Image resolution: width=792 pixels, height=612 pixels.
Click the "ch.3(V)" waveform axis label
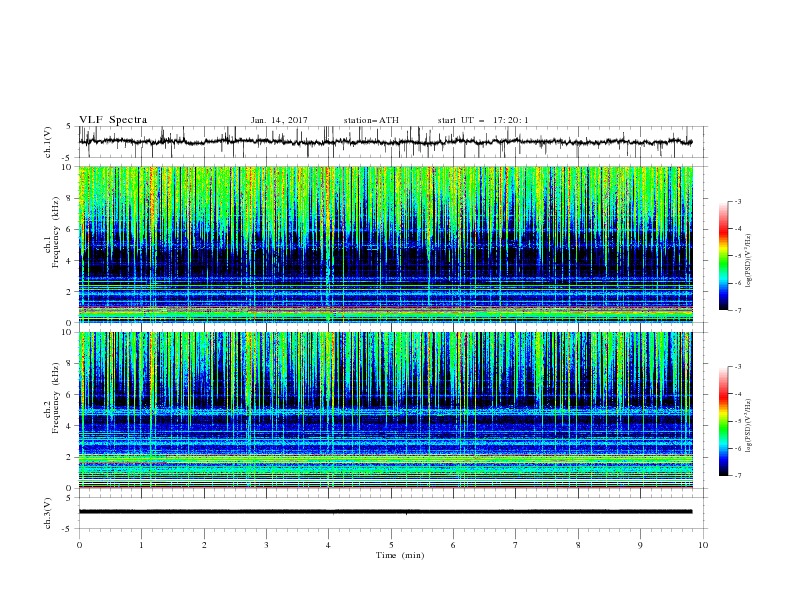click(x=48, y=513)
